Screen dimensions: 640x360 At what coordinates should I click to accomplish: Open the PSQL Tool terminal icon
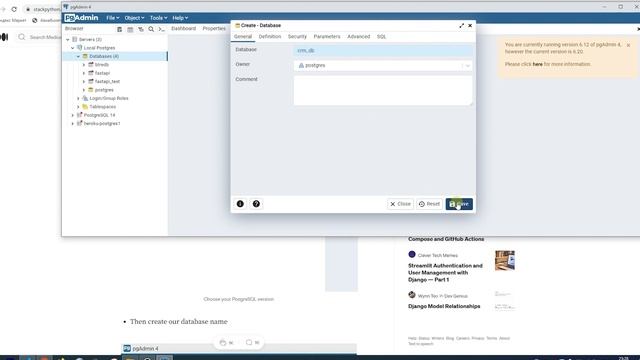[162, 29]
